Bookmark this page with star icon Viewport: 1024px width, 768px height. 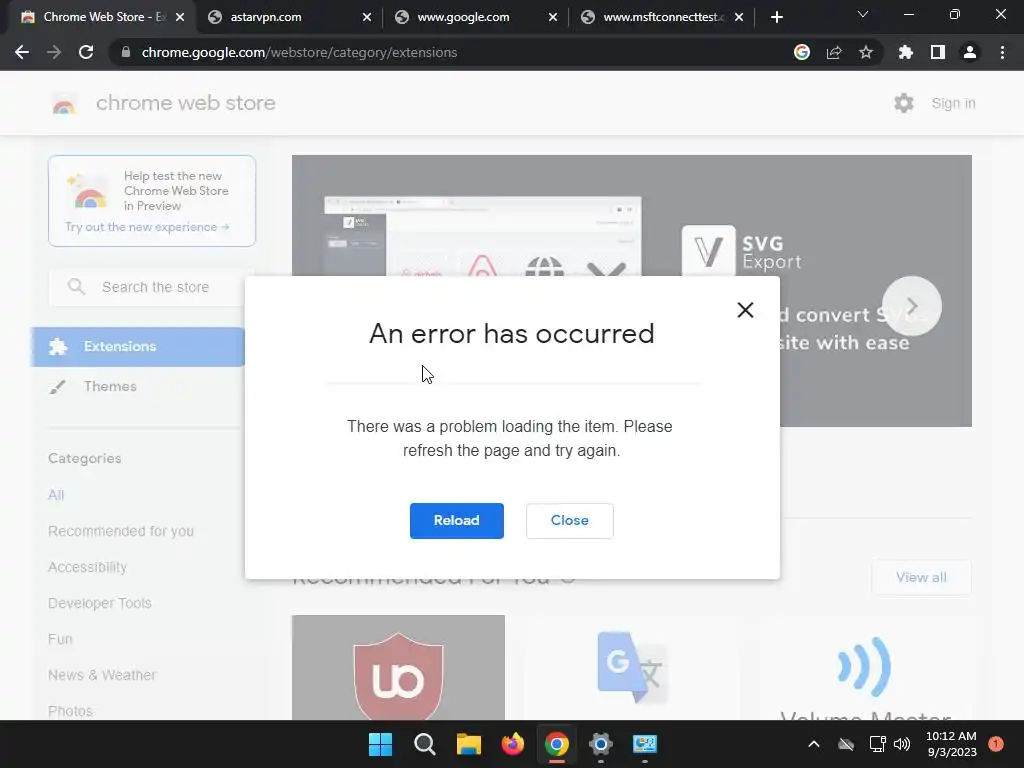pyautogui.click(x=866, y=52)
